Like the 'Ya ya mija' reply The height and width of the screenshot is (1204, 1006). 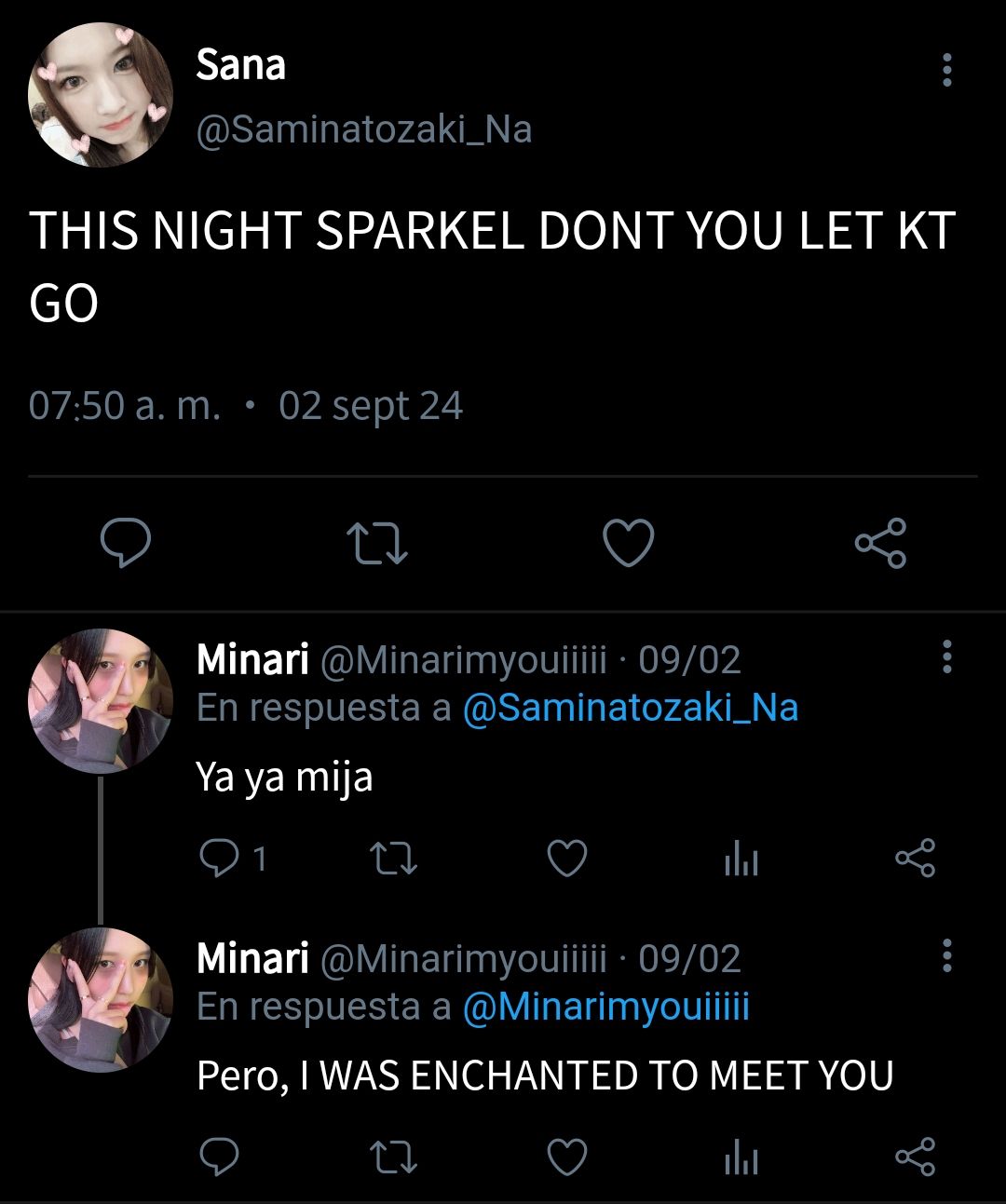(566, 859)
